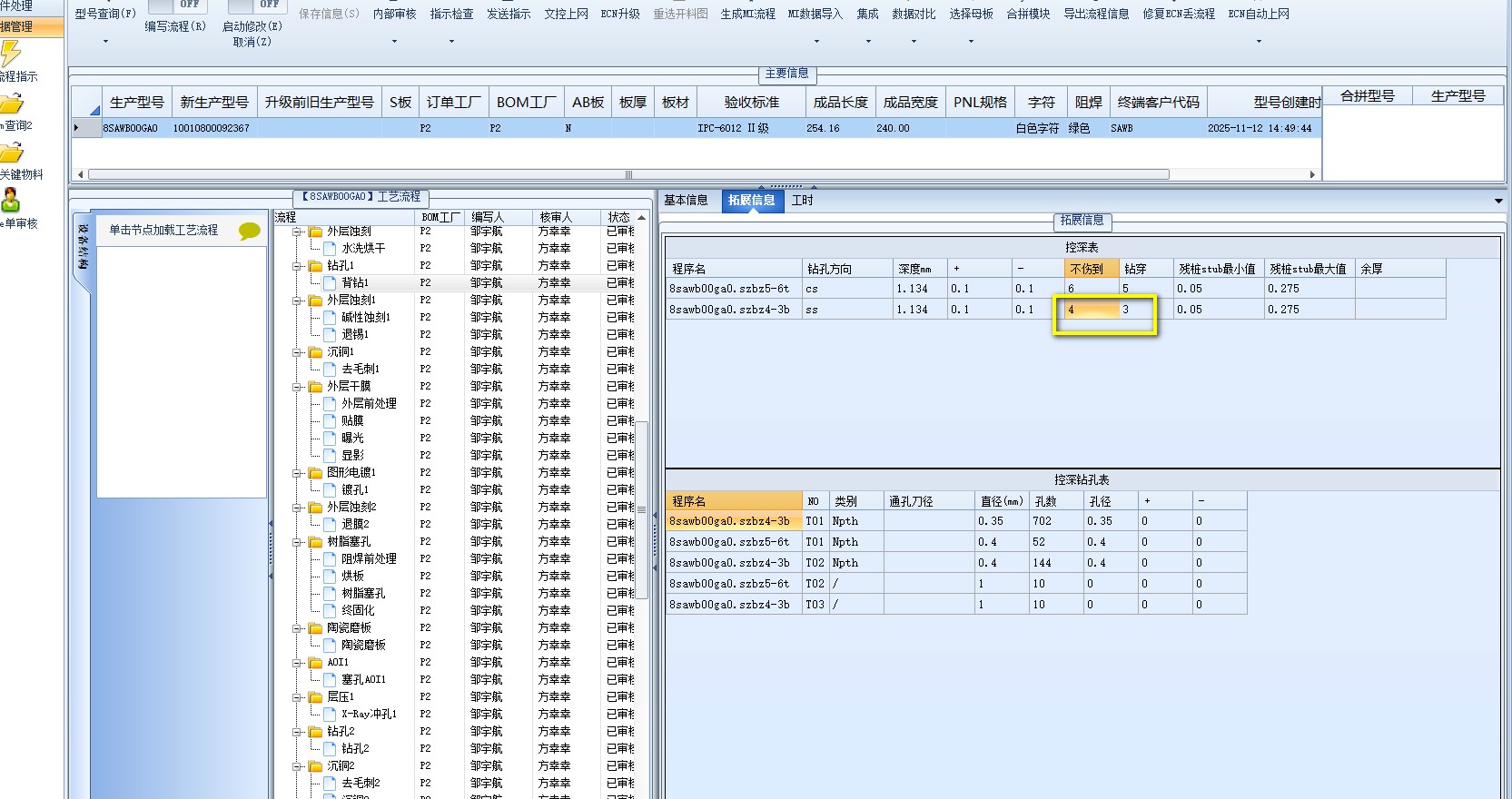The width and height of the screenshot is (1512, 799).
Task: Open the 内部审核 dropdown arrow
Action: 394,42
